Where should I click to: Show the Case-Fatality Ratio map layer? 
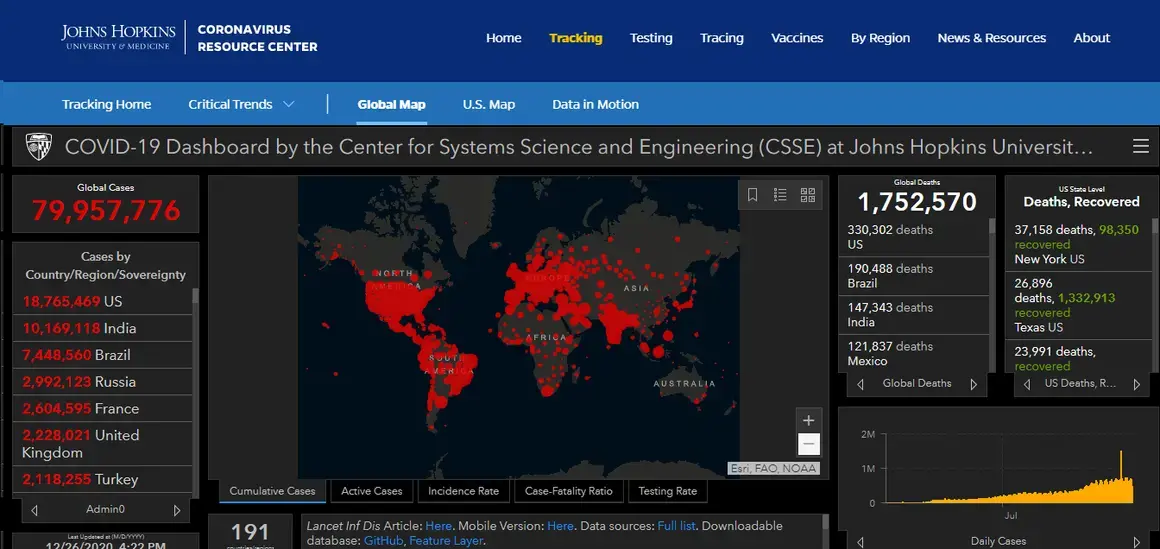point(569,491)
